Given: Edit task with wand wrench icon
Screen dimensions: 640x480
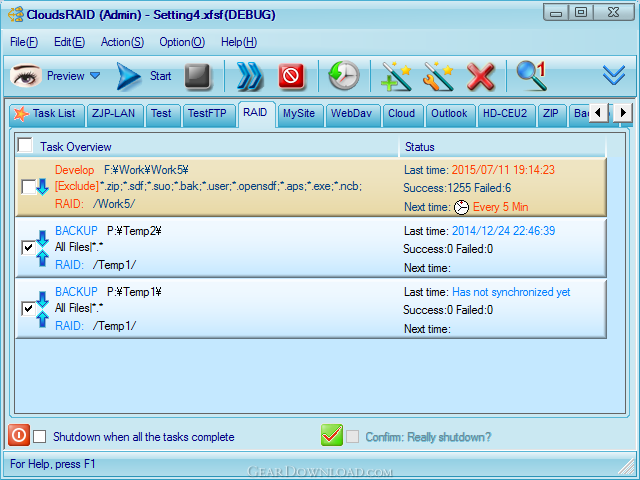Looking at the screenshot, I should pos(438,76).
